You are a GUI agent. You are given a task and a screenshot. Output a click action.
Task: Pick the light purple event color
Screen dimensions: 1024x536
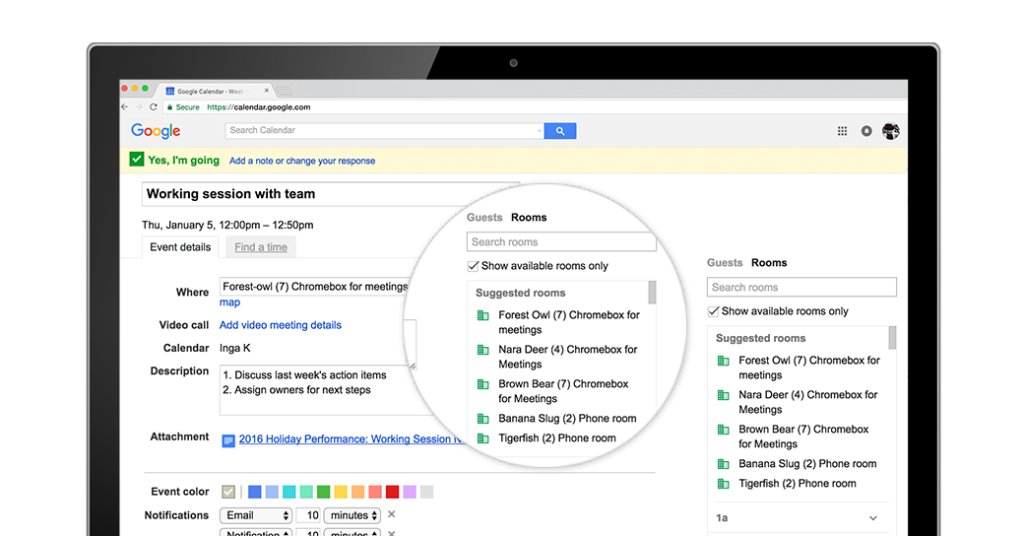pos(409,492)
